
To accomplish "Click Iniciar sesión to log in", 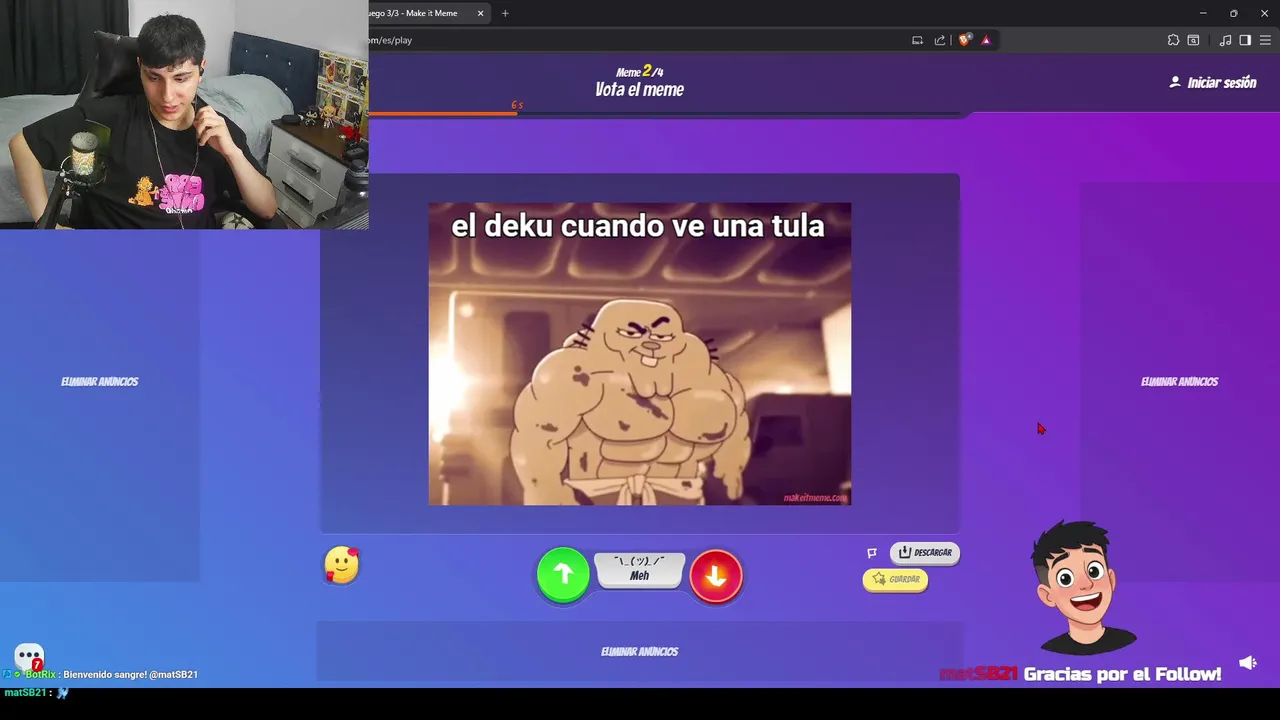I will coord(1212,83).
